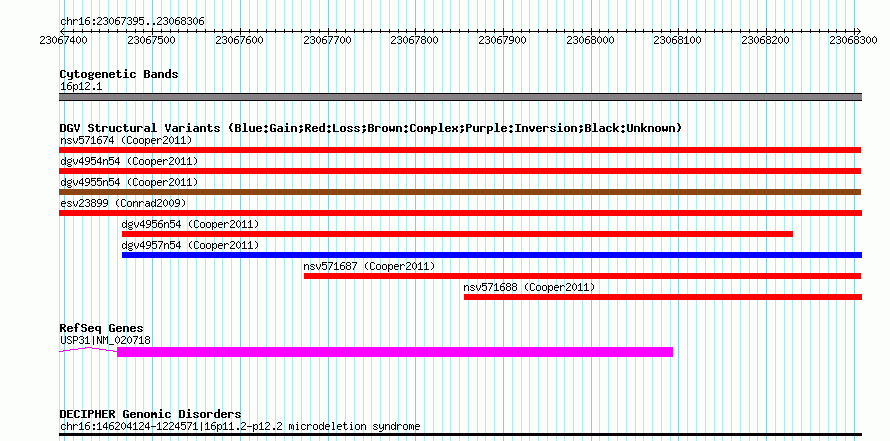Click the 16p12.1 band label
Viewport: 890px width, 441px height.
click(x=81, y=87)
